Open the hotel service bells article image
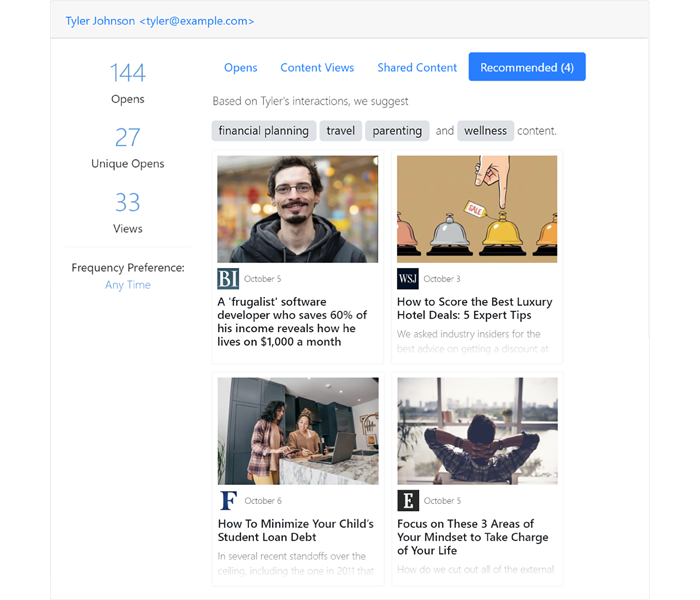The height and width of the screenshot is (600, 700). [x=477, y=209]
